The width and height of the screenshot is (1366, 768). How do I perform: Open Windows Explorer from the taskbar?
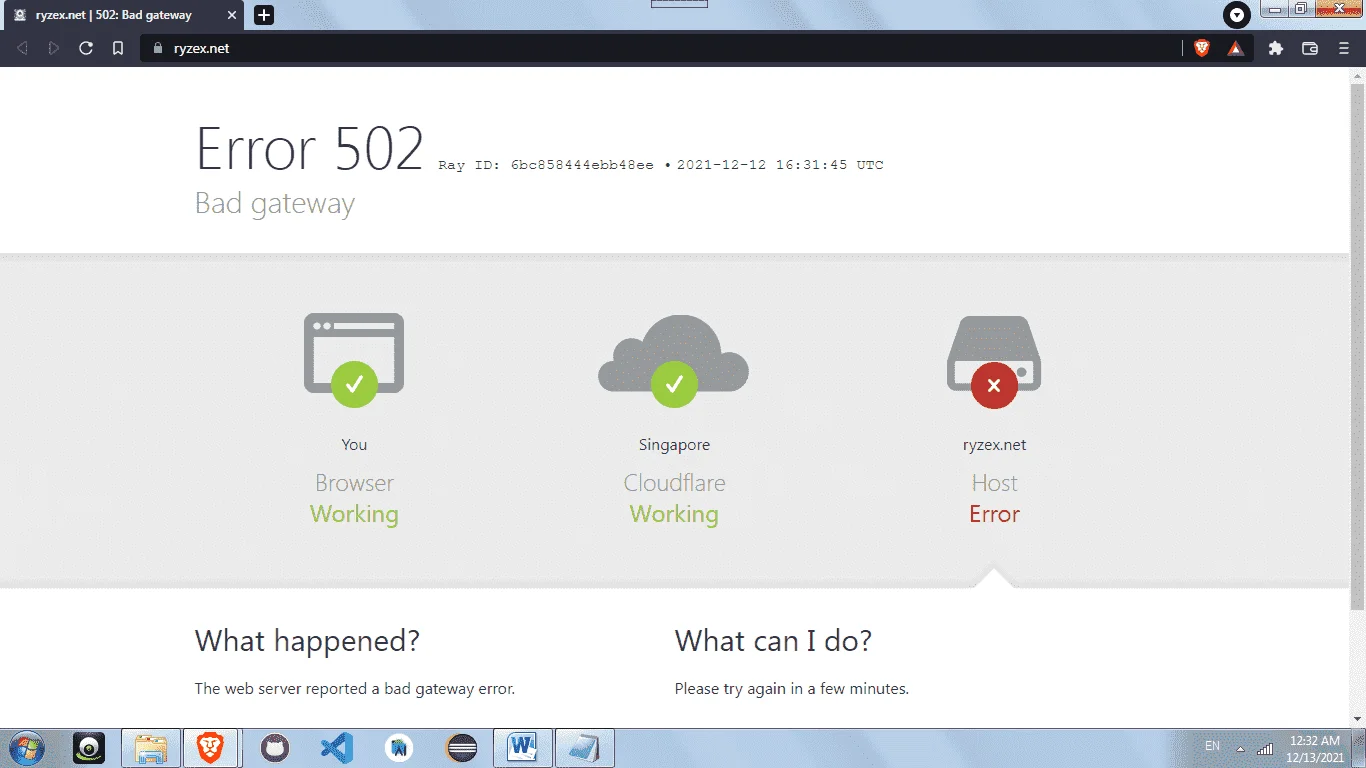(x=150, y=748)
